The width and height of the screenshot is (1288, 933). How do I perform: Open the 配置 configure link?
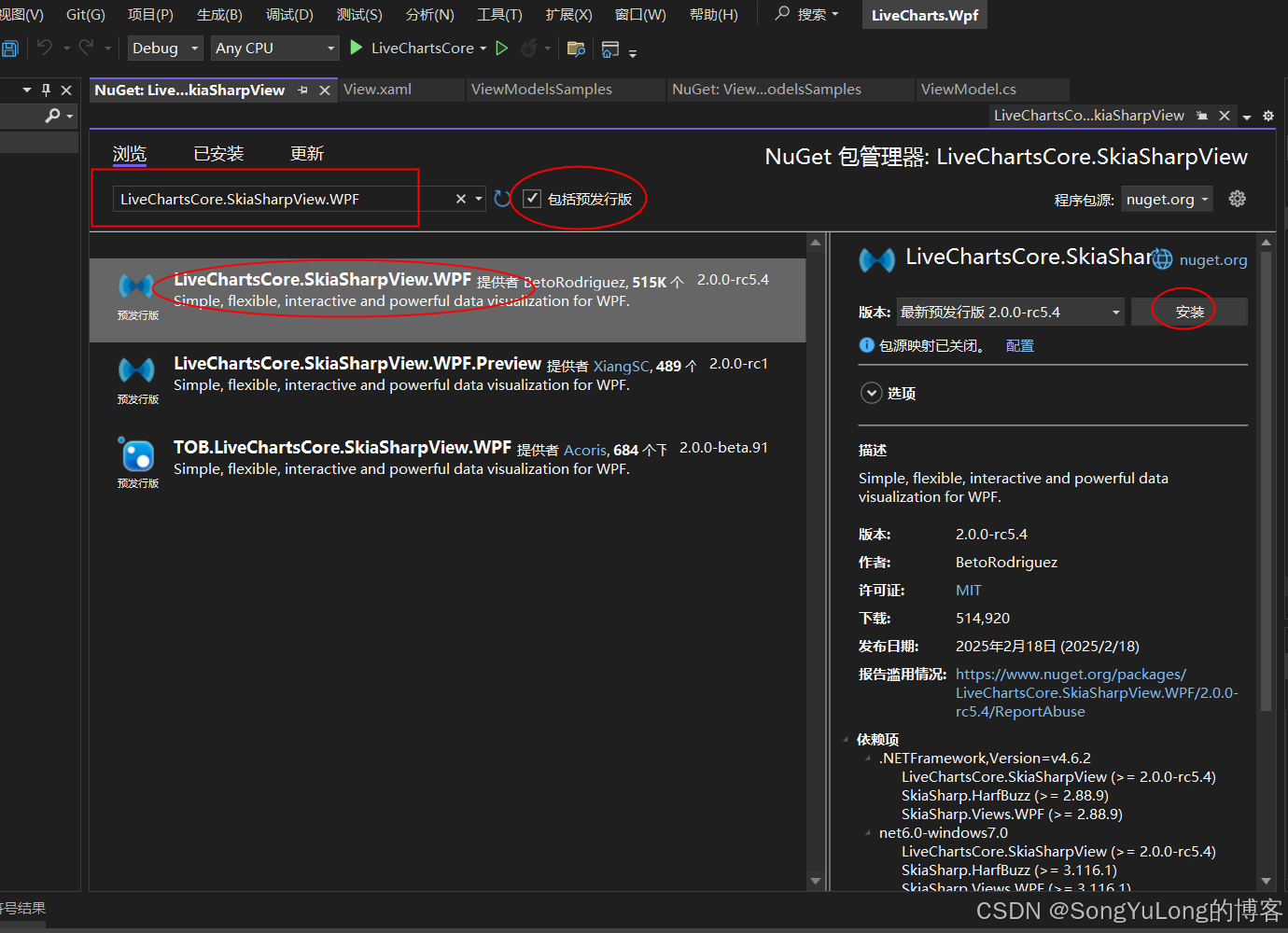click(1019, 345)
